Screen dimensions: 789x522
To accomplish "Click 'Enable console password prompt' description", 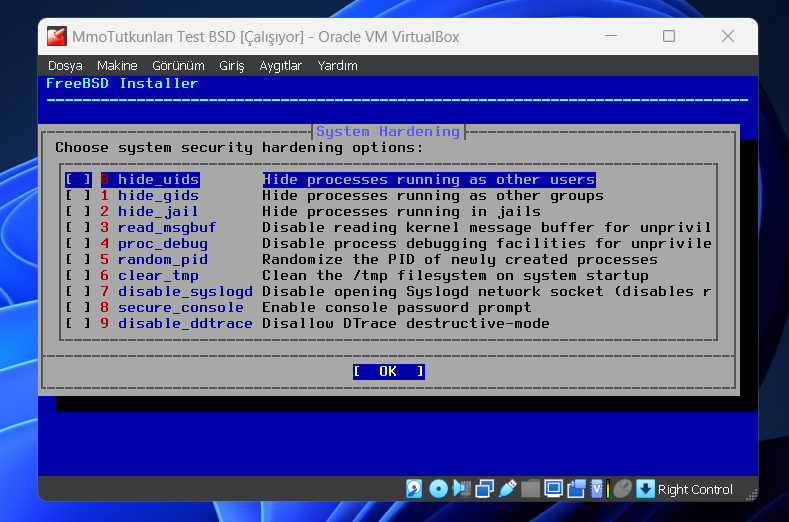I will 397,308.
